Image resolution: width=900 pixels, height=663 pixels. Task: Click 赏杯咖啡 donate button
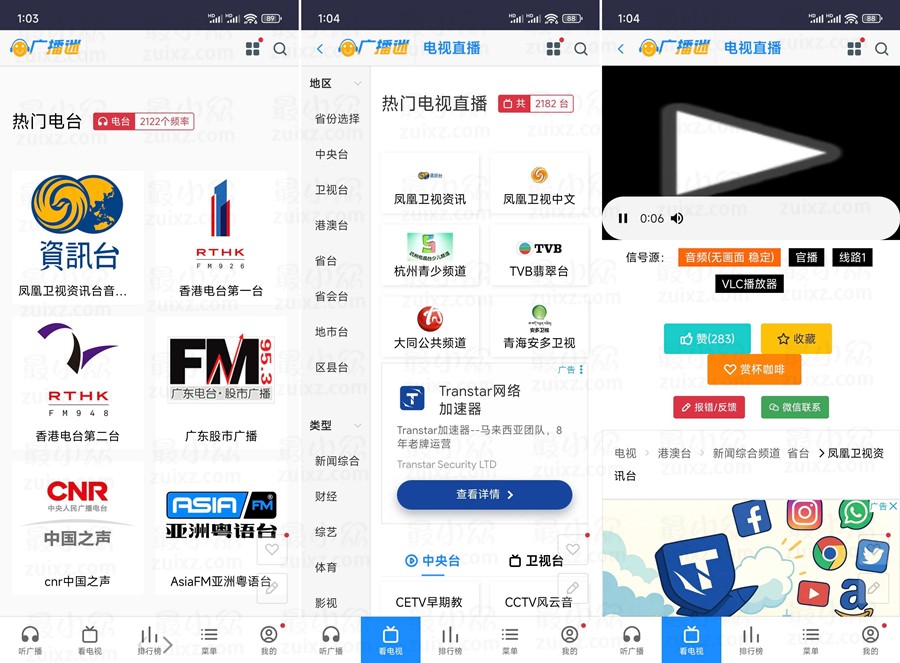click(754, 369)
